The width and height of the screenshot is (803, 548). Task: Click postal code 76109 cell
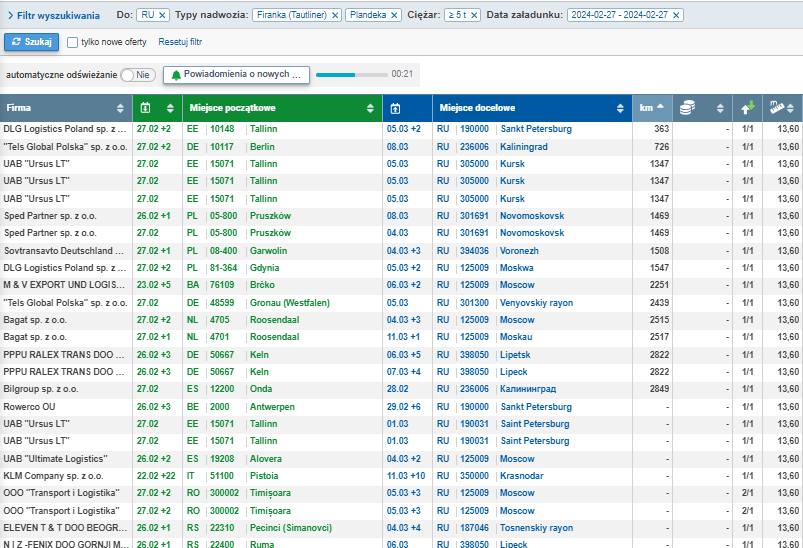point(222,285)
